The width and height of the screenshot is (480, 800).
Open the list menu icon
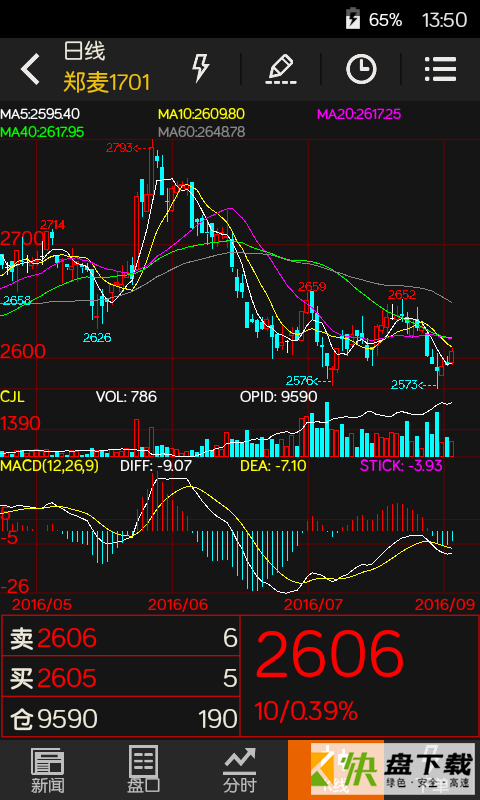coord(441,69)
